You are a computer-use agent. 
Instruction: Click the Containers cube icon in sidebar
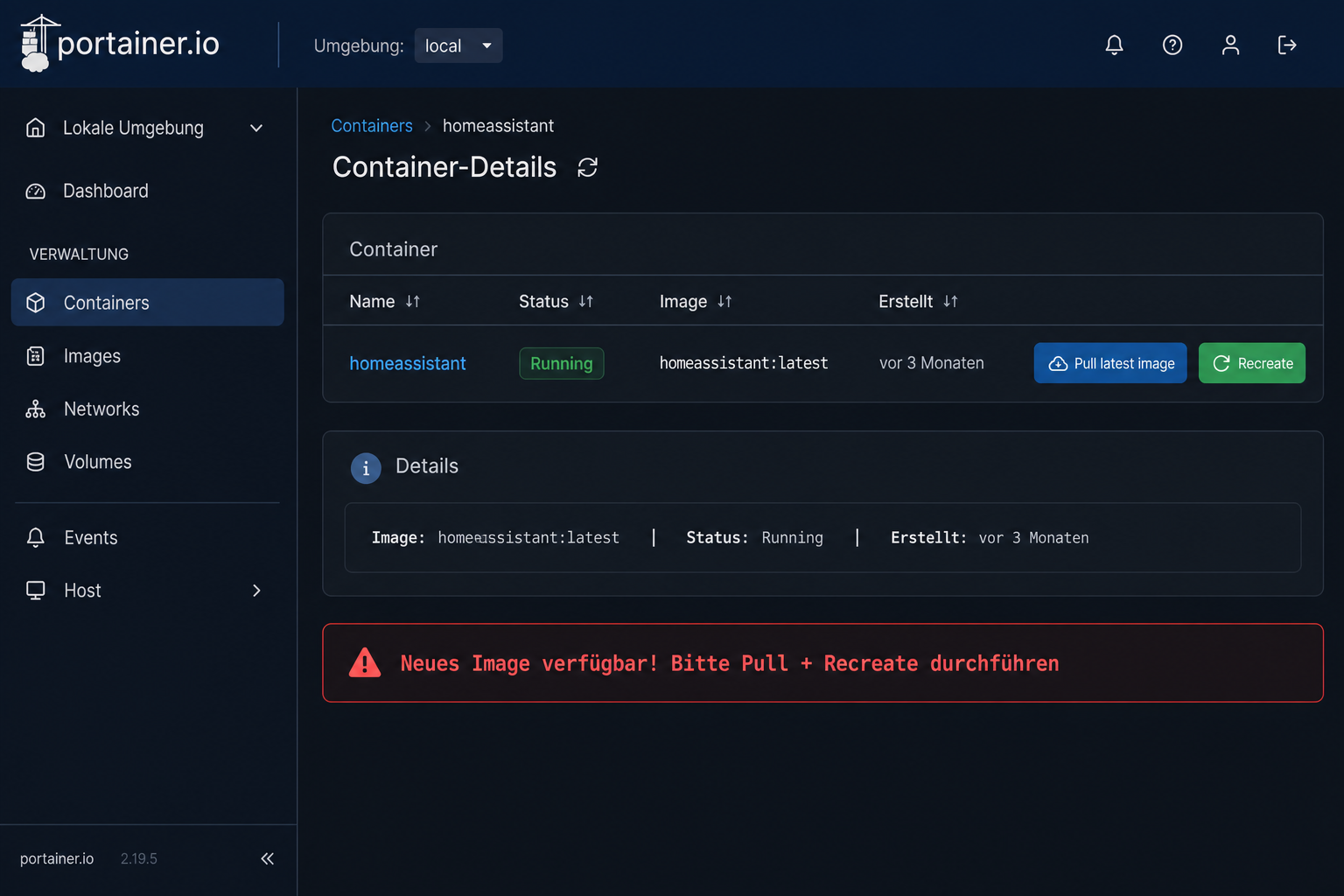point(36,303)
